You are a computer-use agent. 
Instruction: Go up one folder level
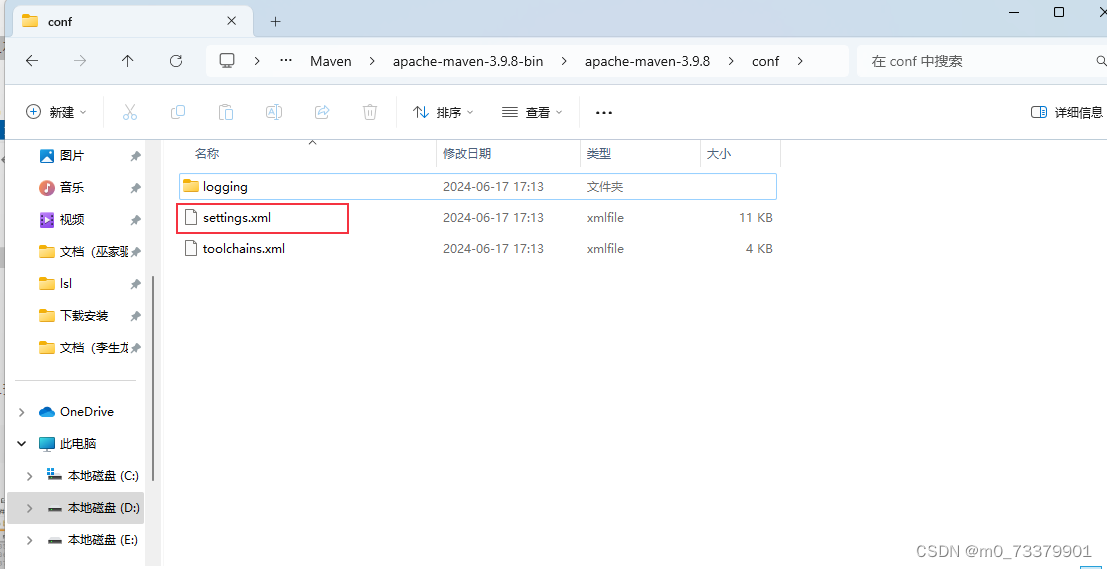click(128, 61)
